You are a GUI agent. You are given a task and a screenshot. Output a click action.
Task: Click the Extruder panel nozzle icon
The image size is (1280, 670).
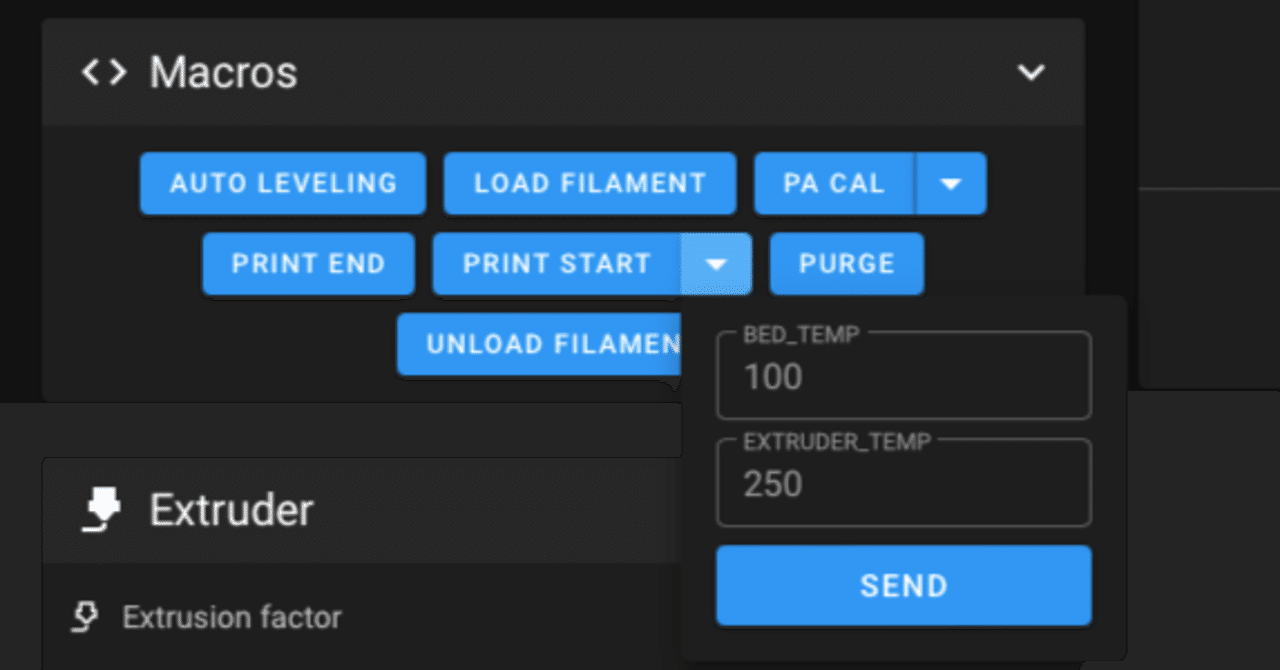point(100,511)
